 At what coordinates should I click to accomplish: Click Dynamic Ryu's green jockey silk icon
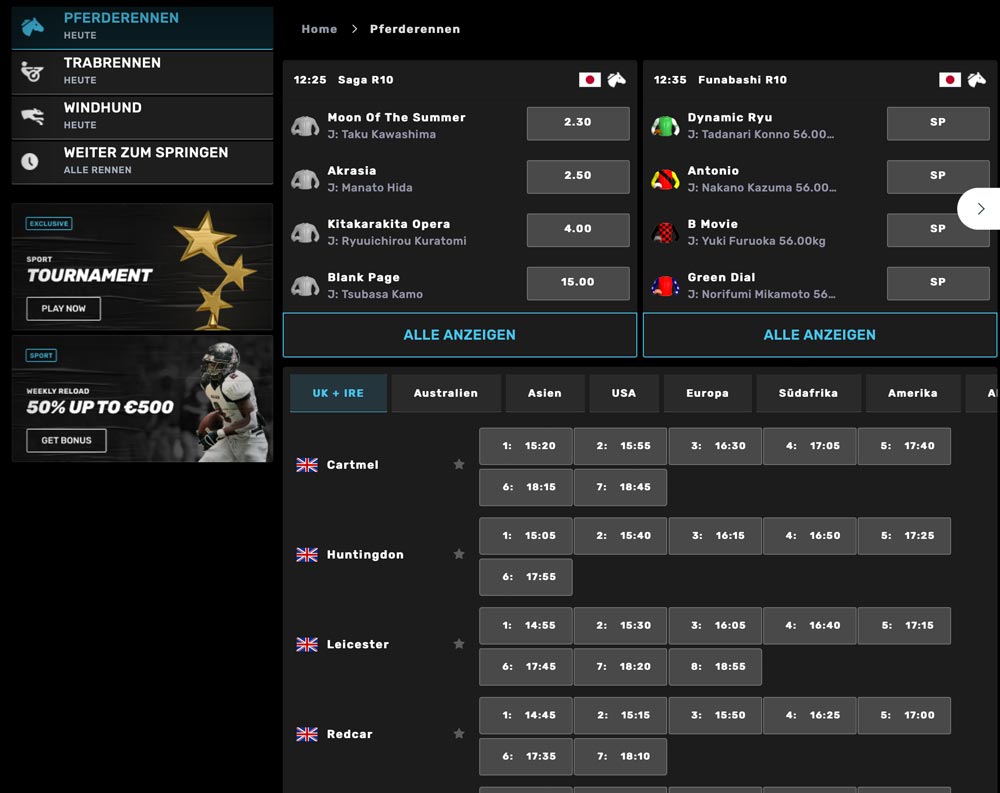point(665,126)
